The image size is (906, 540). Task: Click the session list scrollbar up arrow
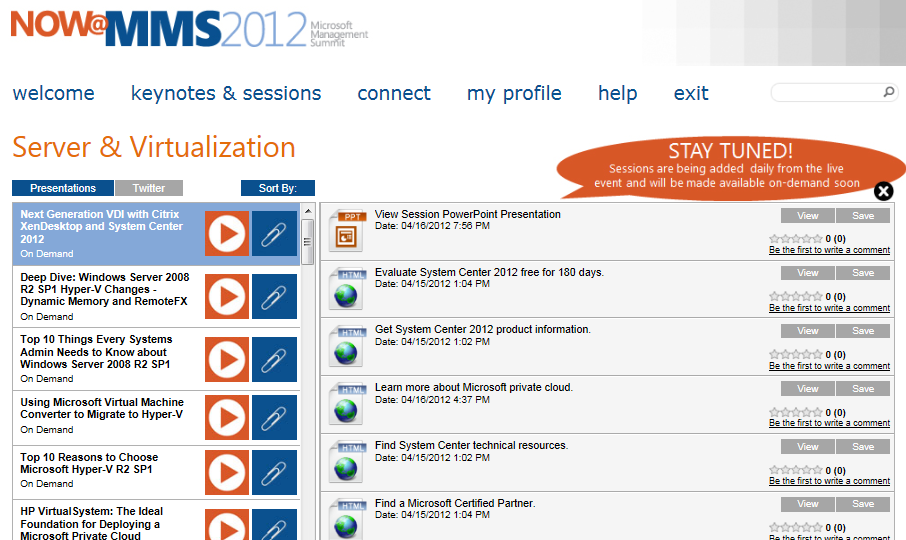[308, 212]
